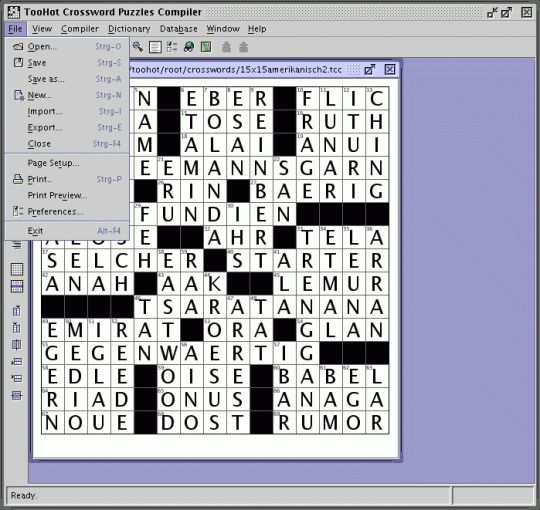
Task: Click the magnifier zoom toolbar icon
Action: 138,46
